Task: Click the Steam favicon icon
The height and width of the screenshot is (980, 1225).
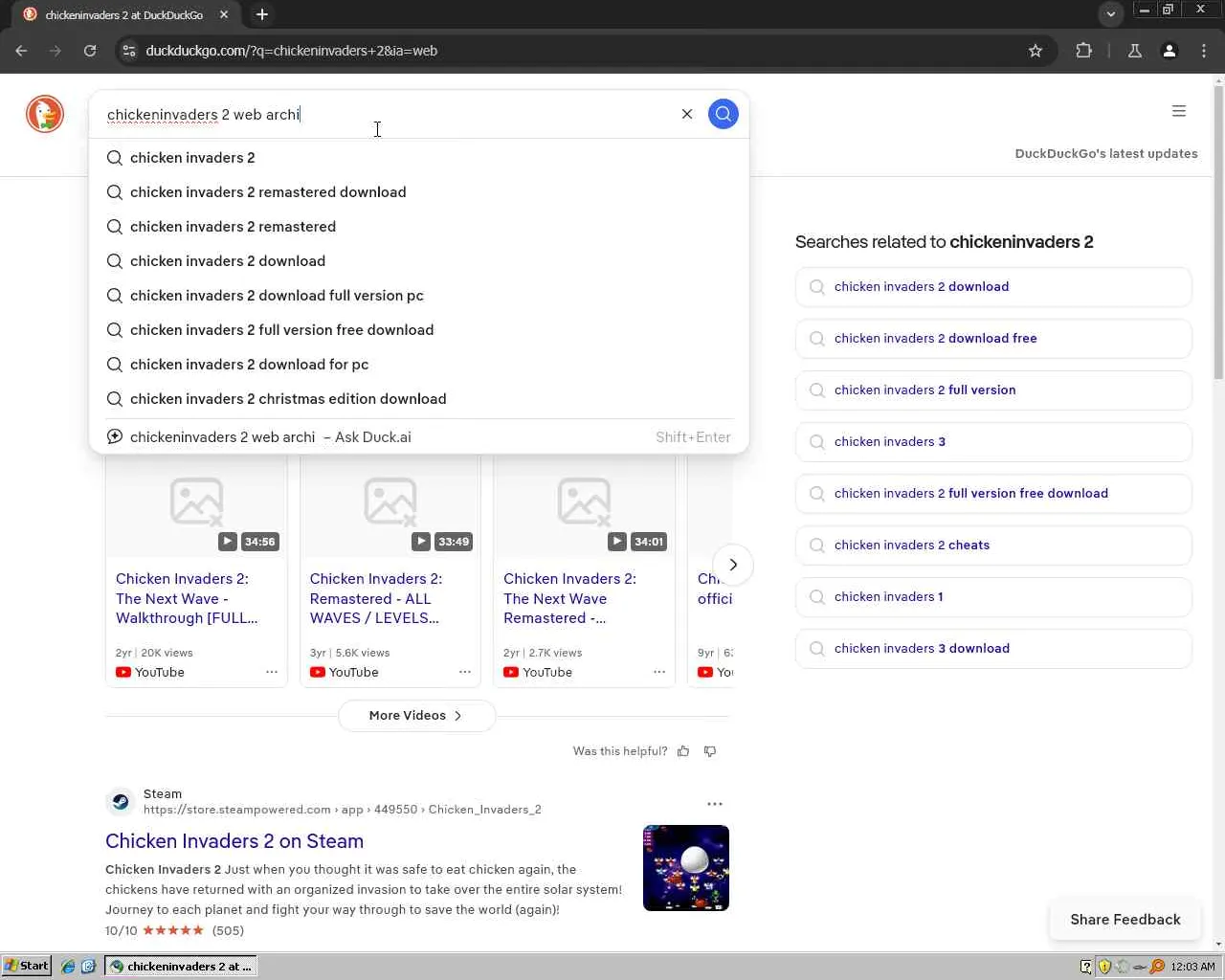Action: coord(121,802)
